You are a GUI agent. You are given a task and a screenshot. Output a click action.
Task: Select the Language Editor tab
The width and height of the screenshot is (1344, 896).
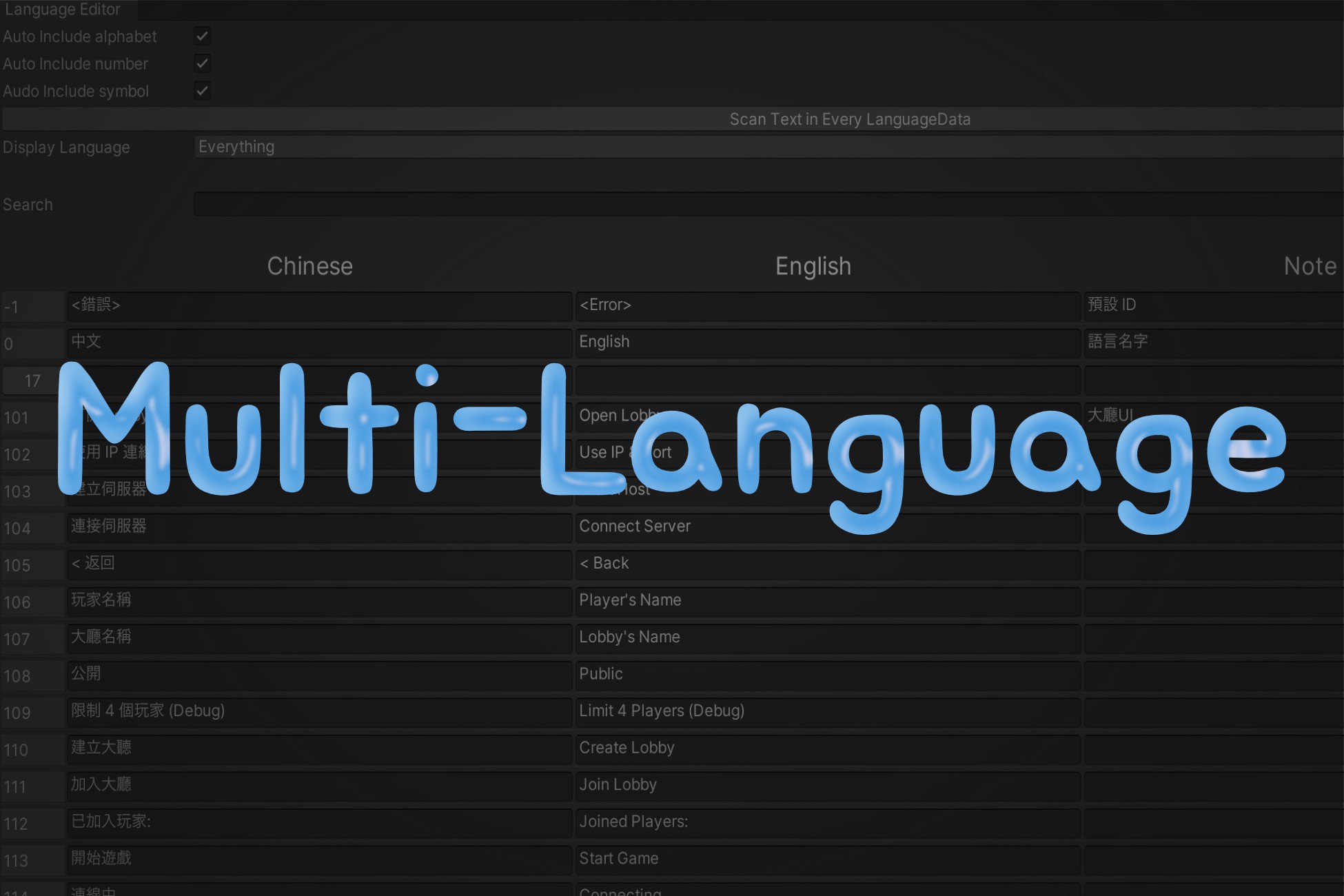(x=62, y=10)
